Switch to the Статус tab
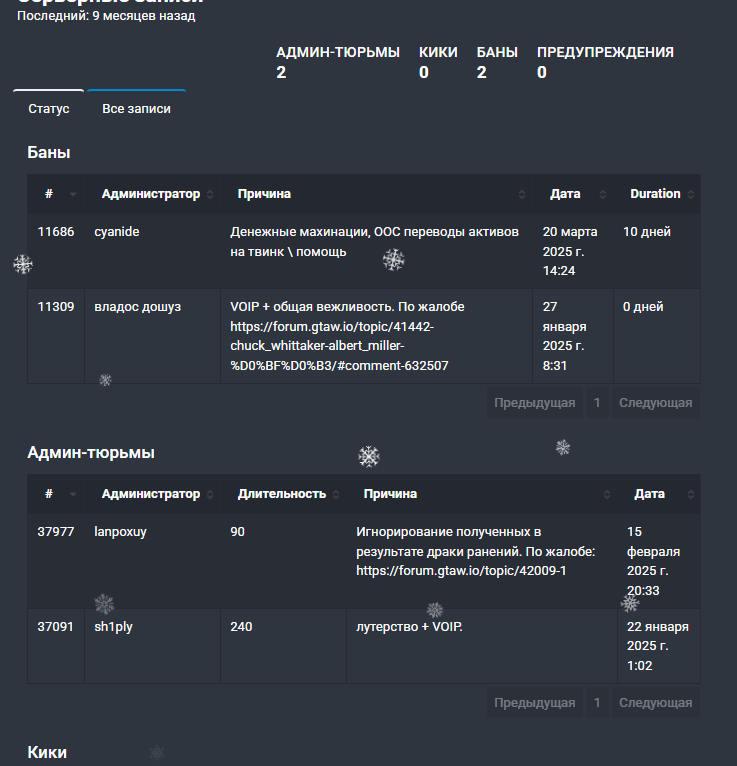This screenshot has height=766, width=737. tap(49, 108)
